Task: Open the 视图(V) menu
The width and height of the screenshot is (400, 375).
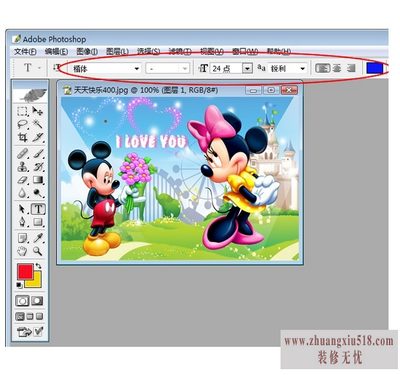Action: (212, 51)
